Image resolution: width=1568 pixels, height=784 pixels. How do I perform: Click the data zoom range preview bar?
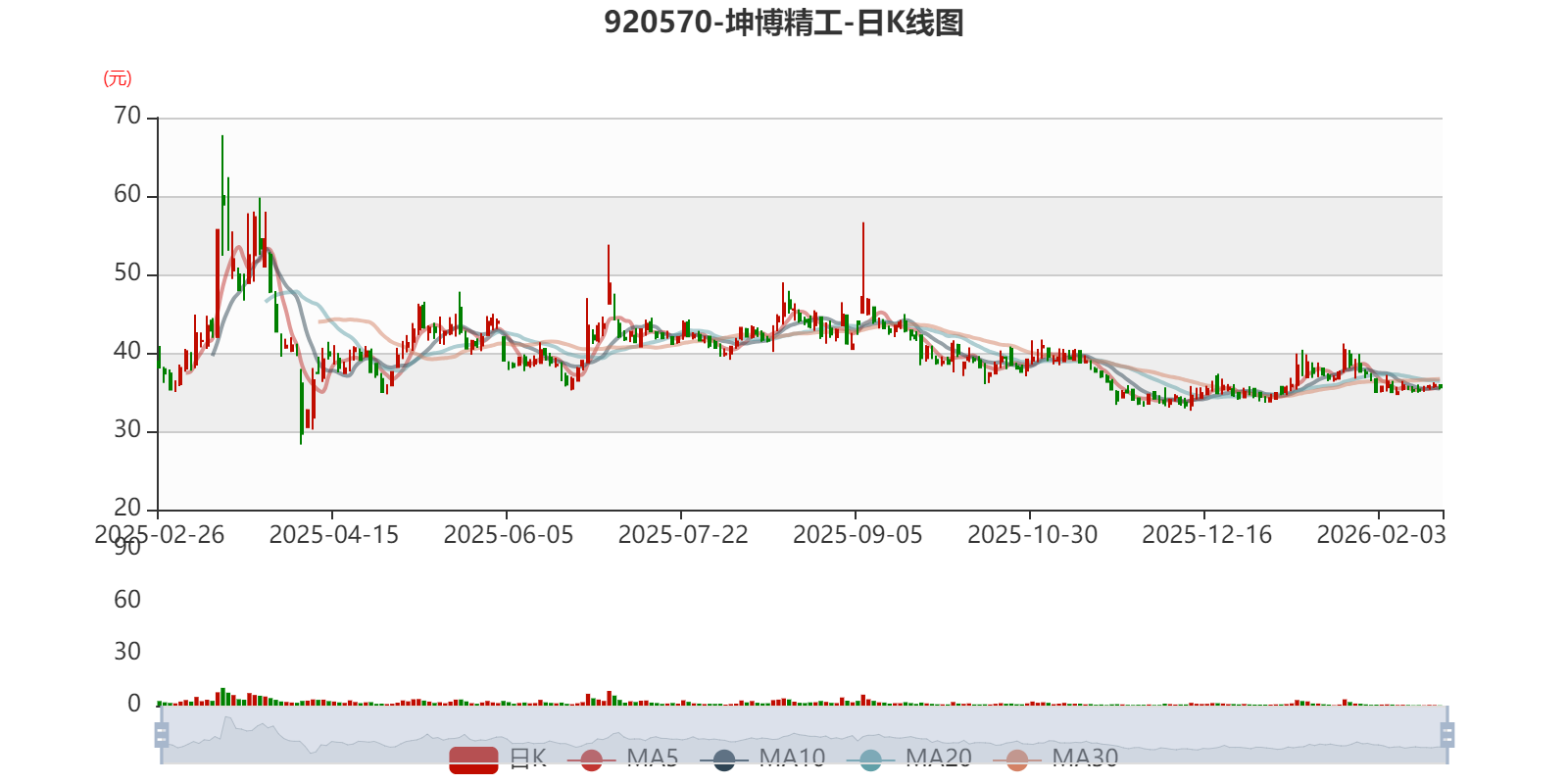(x=805, y=734)
